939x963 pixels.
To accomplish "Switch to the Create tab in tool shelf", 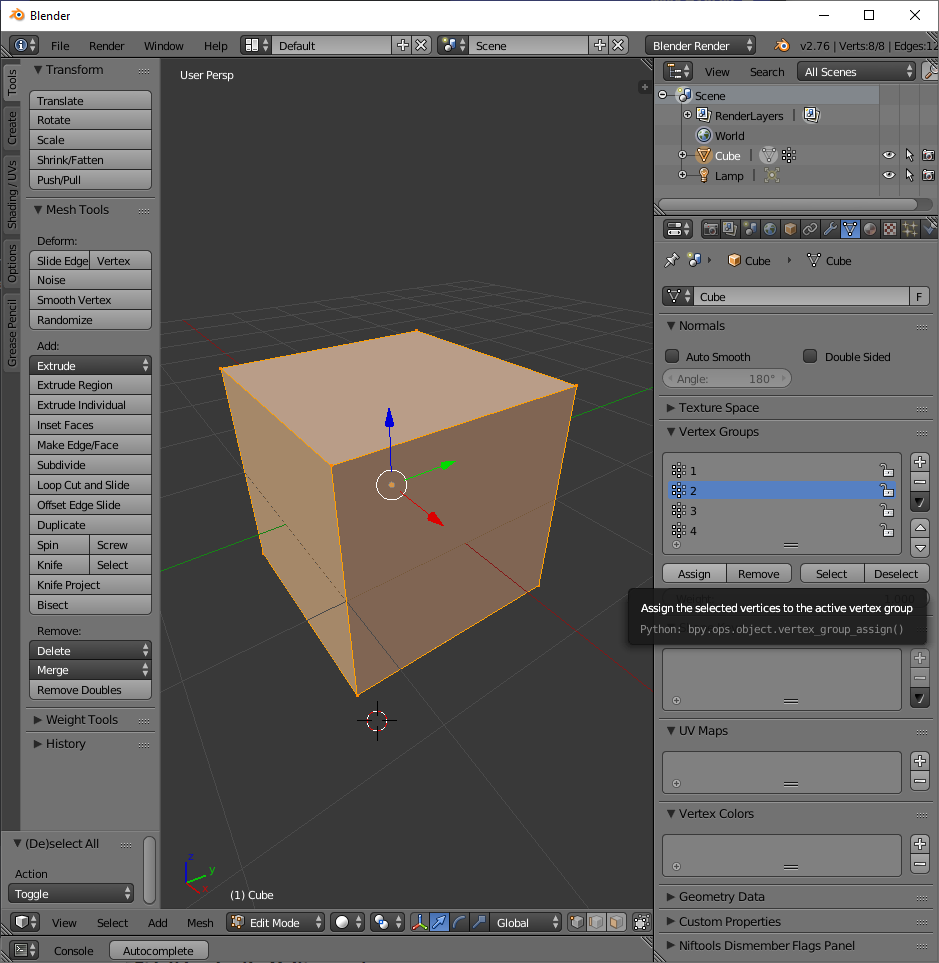I will pos(12,128).
